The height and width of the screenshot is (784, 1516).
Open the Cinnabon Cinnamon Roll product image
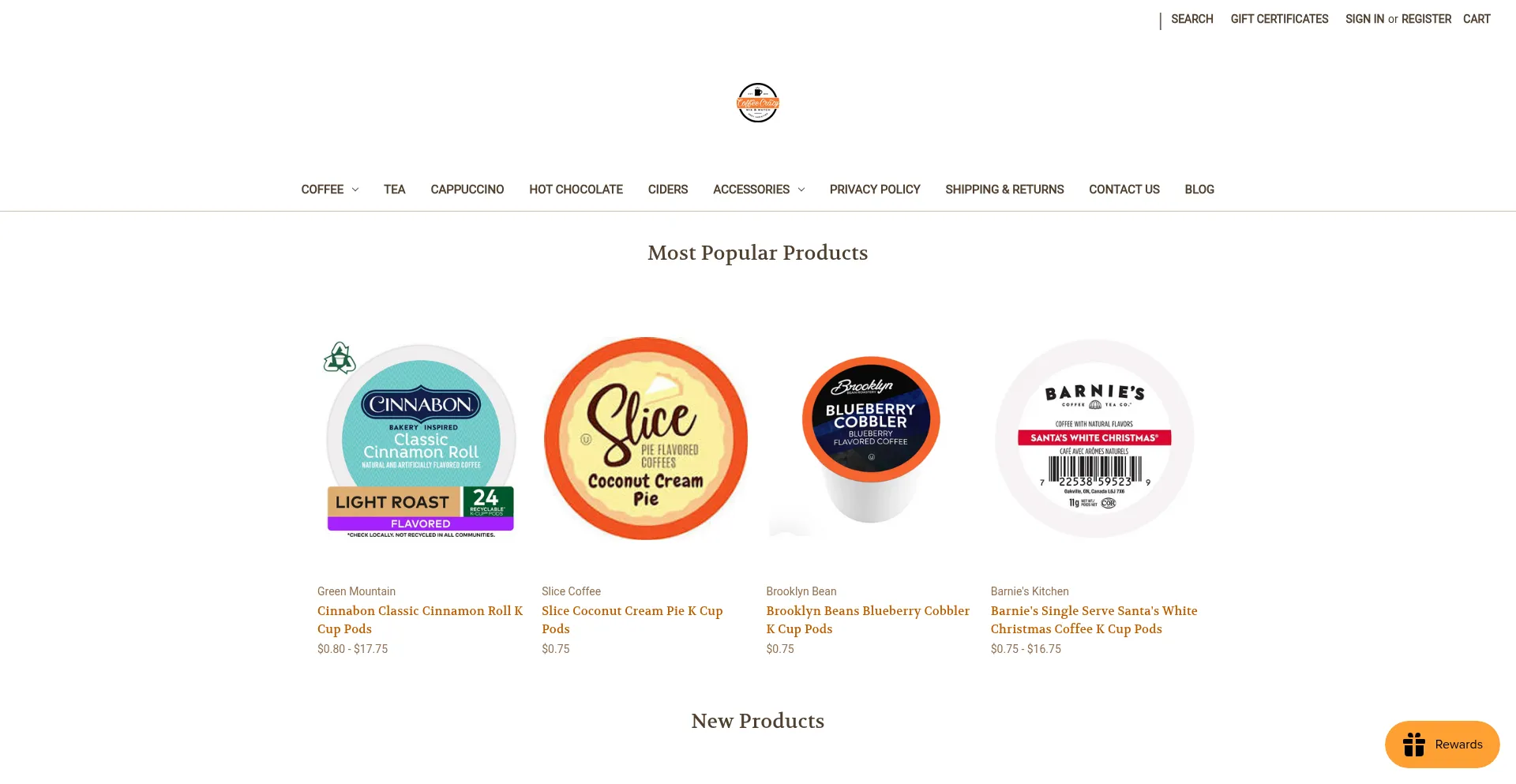point(421,439)
